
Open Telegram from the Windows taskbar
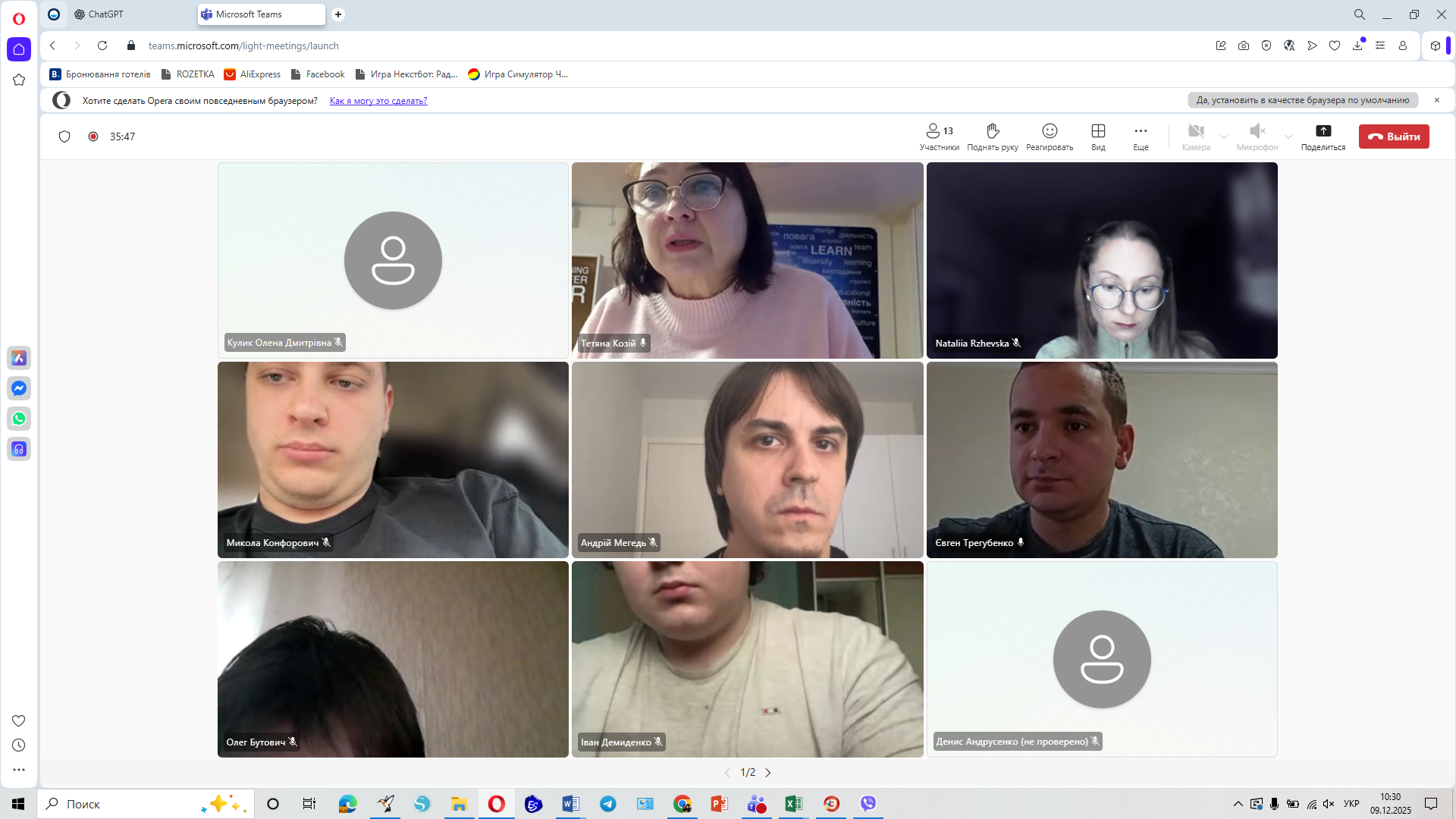(x=607, y=804)
